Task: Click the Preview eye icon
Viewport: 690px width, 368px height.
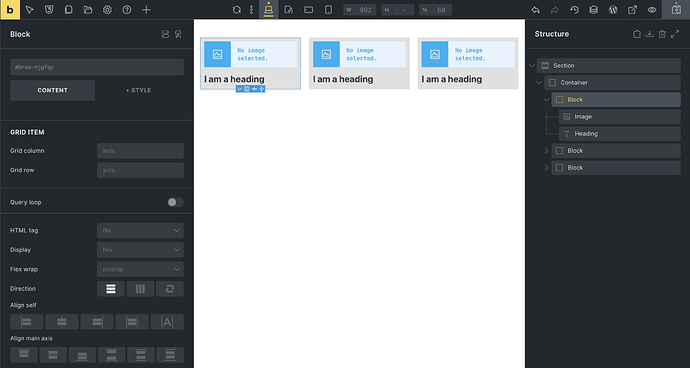Action: pyautogui.click(x=652, y=10)
